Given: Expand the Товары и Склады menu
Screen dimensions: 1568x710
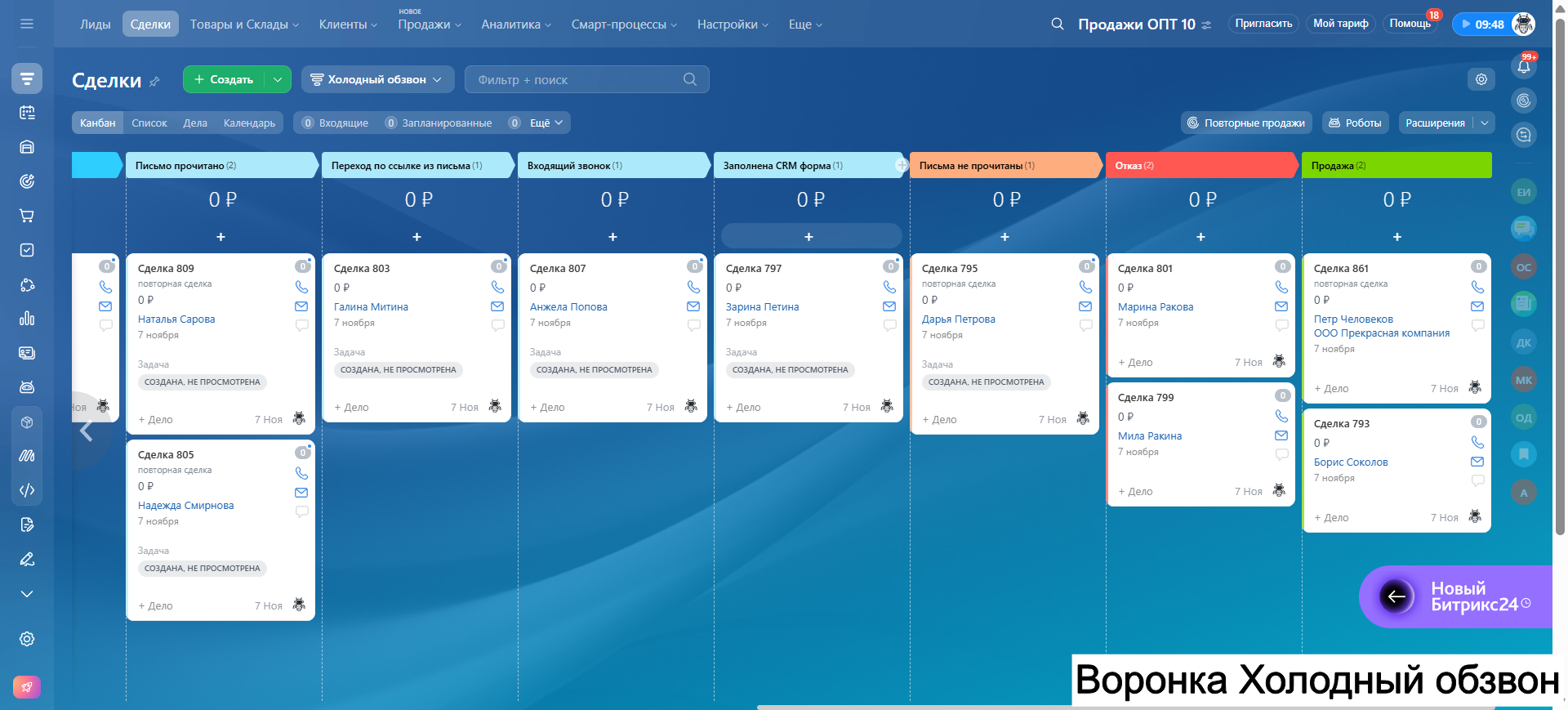Looking at the screenshot, I should coord(244,25).
